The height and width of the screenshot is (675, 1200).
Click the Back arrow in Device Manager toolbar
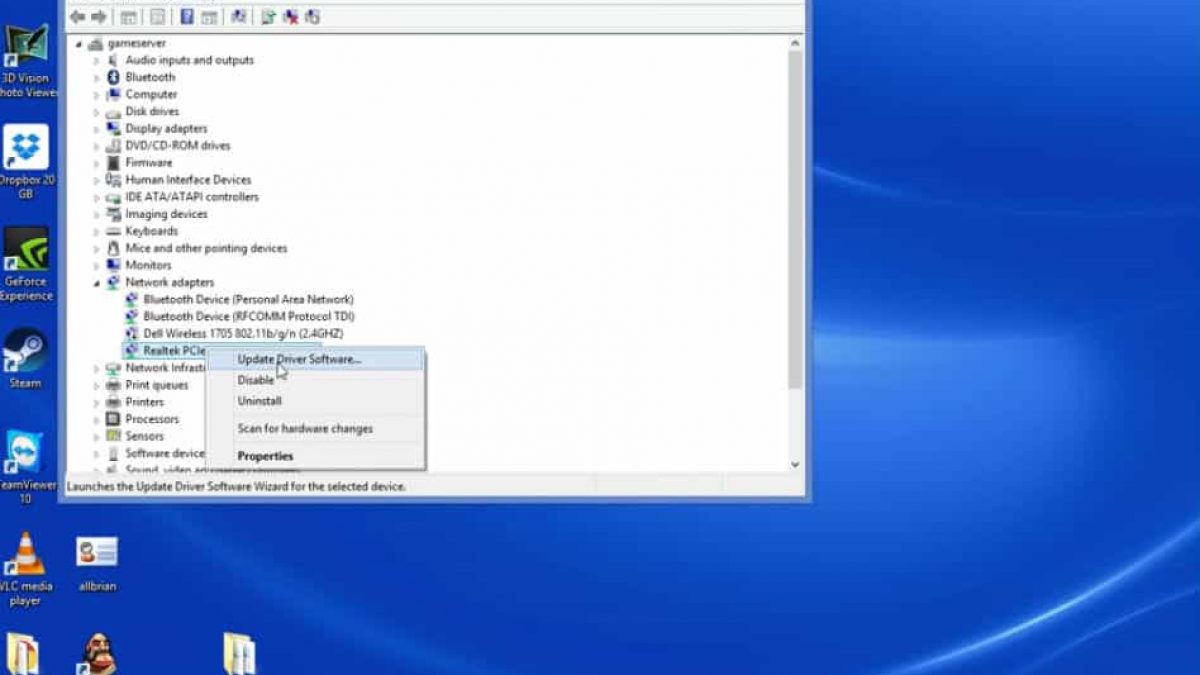click(x=78, y=17)
